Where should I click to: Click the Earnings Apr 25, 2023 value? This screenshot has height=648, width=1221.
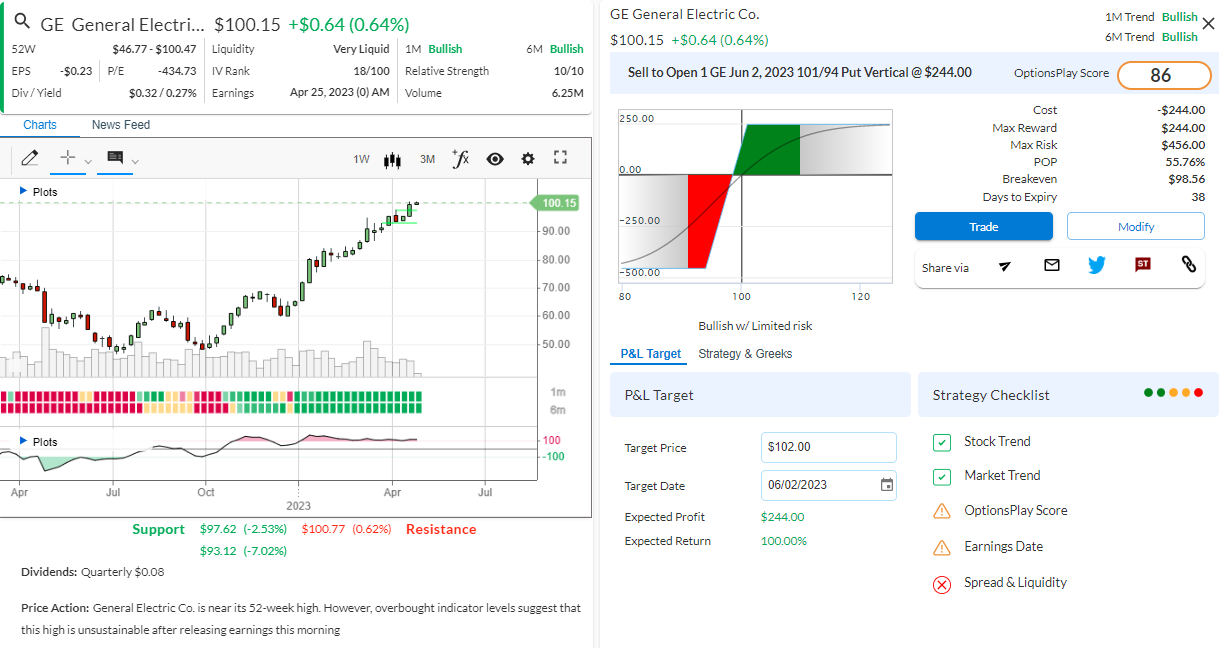pos(340,93)
